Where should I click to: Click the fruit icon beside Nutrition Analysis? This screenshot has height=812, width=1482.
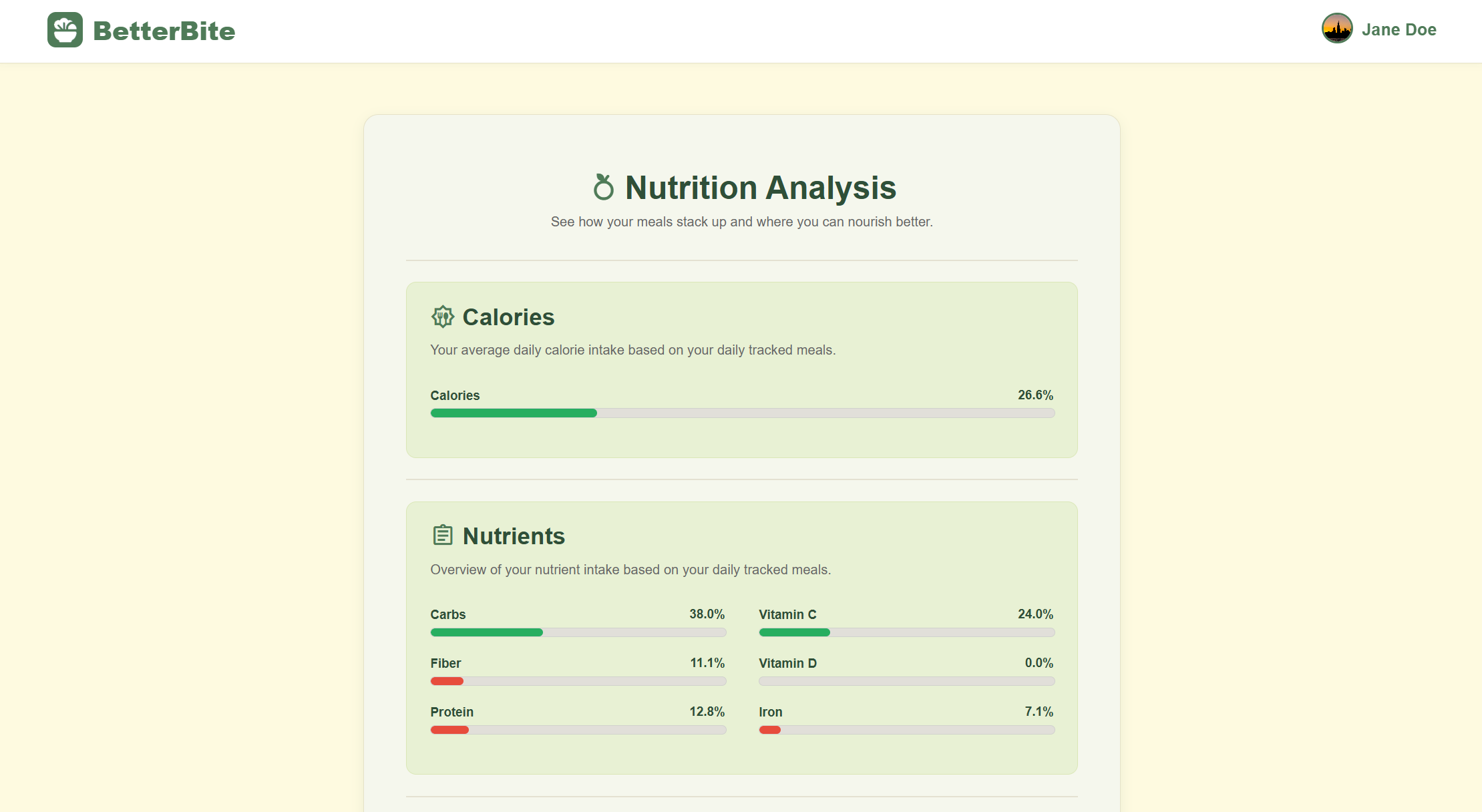(603, 188)
